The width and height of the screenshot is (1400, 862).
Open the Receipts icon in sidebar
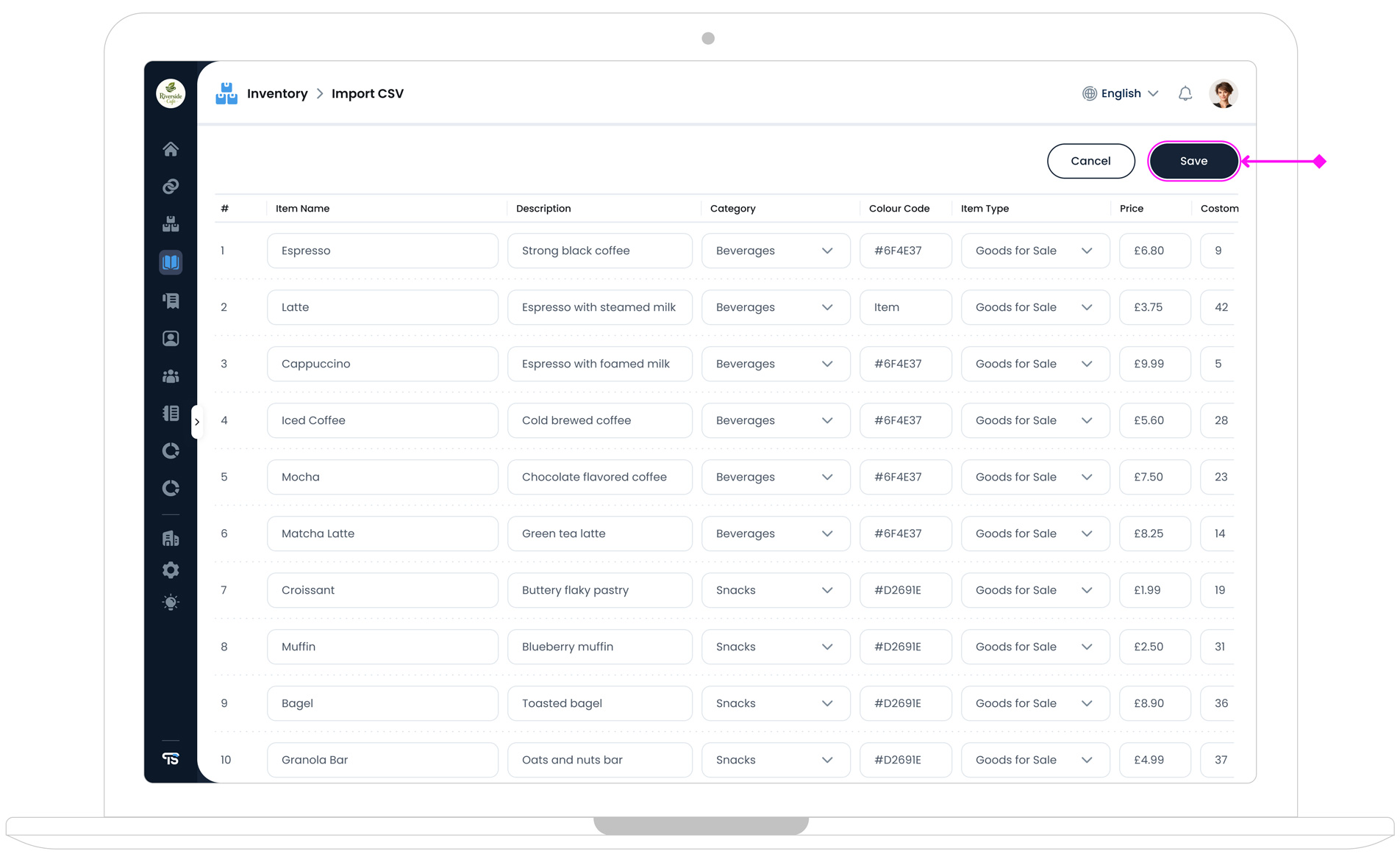(x=171, y=301)
